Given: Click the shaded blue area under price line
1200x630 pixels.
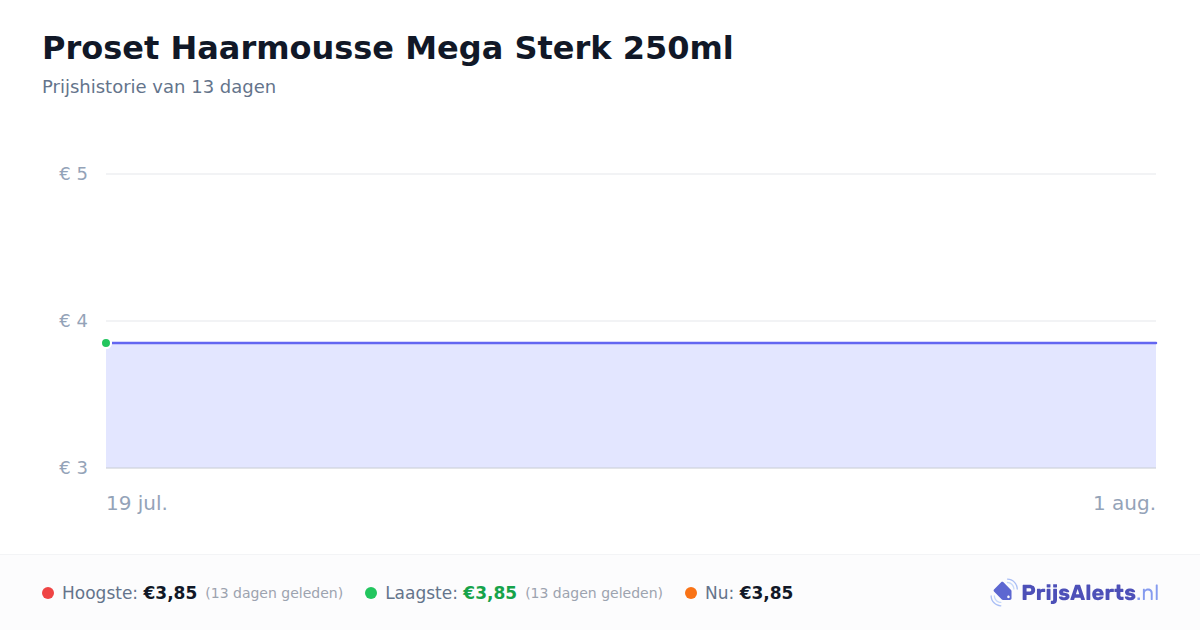Looking at the screenshot, I should [x=631, y=406].
